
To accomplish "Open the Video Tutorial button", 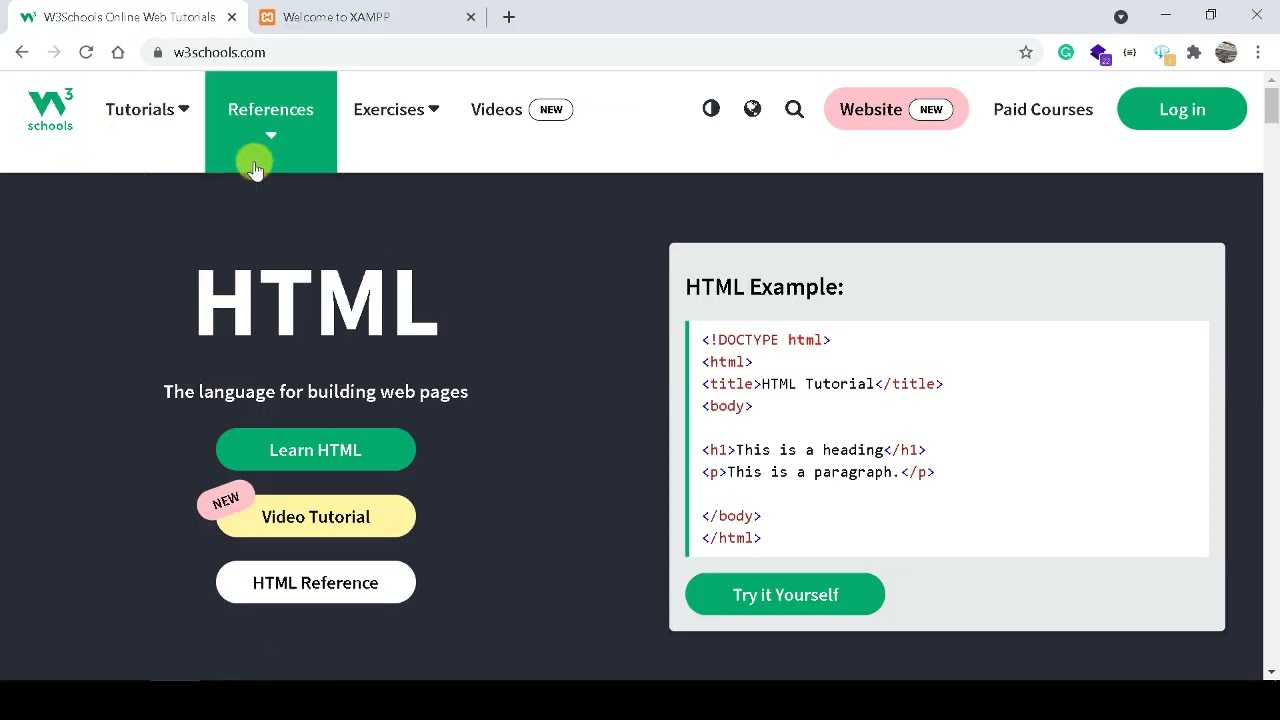I will click(x=315, y=517).
